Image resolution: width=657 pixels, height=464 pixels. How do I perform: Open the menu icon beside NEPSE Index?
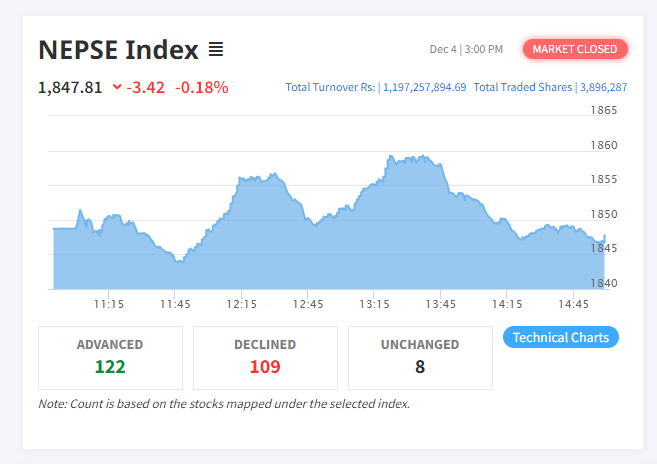pos(216,49)
